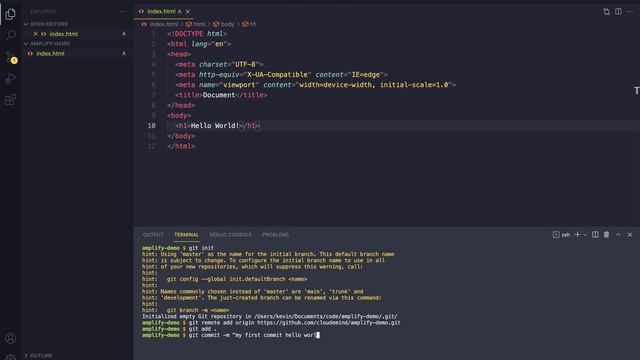This screenshot has width=640, height=360.
Task: Open the Explorer view in activity bar
Action: tap(11, 14)
